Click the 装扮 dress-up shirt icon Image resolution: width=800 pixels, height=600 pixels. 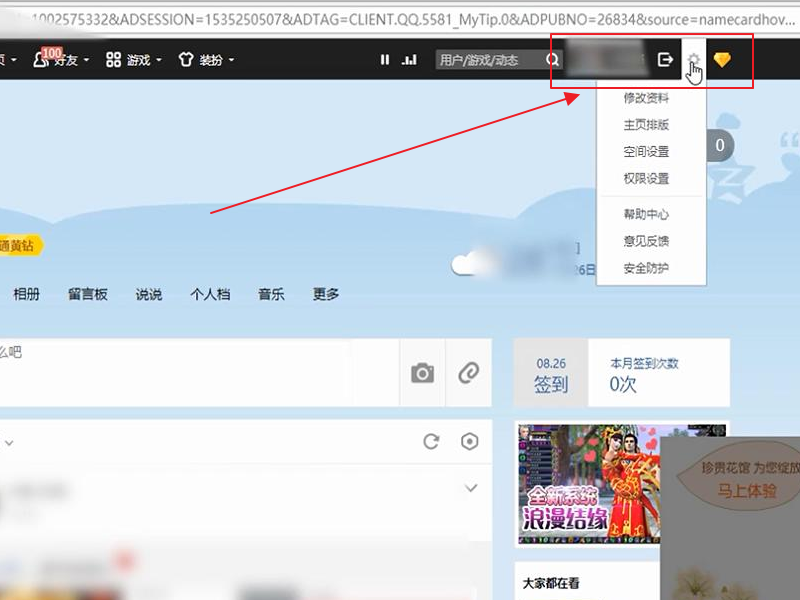click(187, 59)
